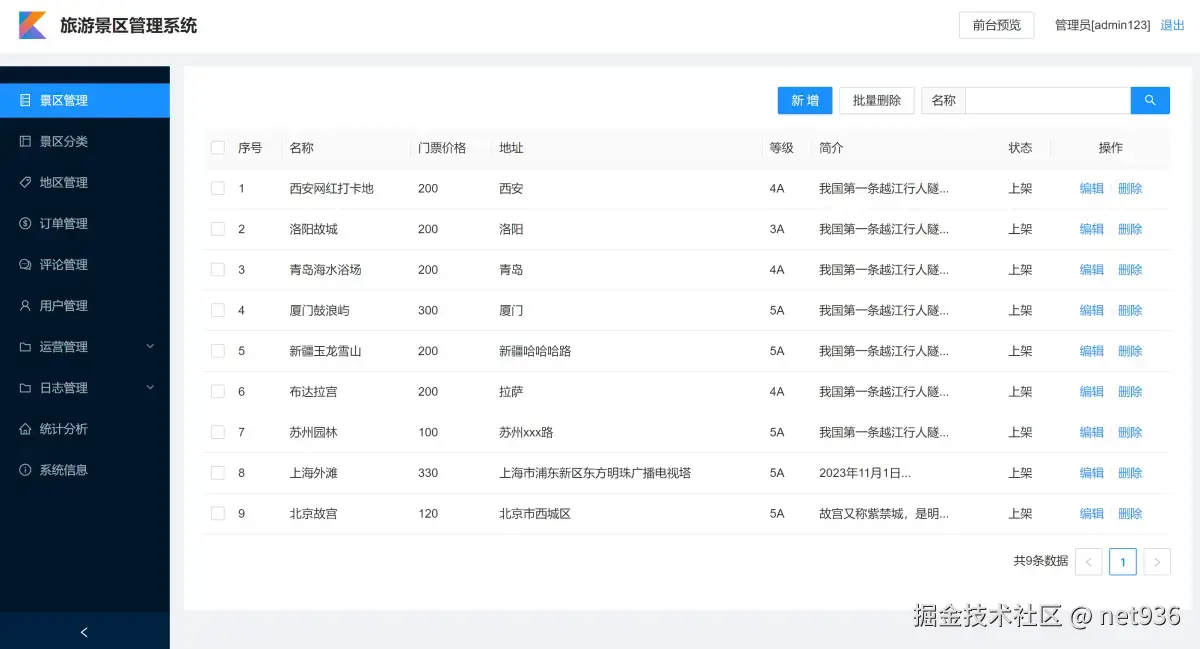
Task: Check the row for 青岛海水浴场
Action: tap(218, 269)
